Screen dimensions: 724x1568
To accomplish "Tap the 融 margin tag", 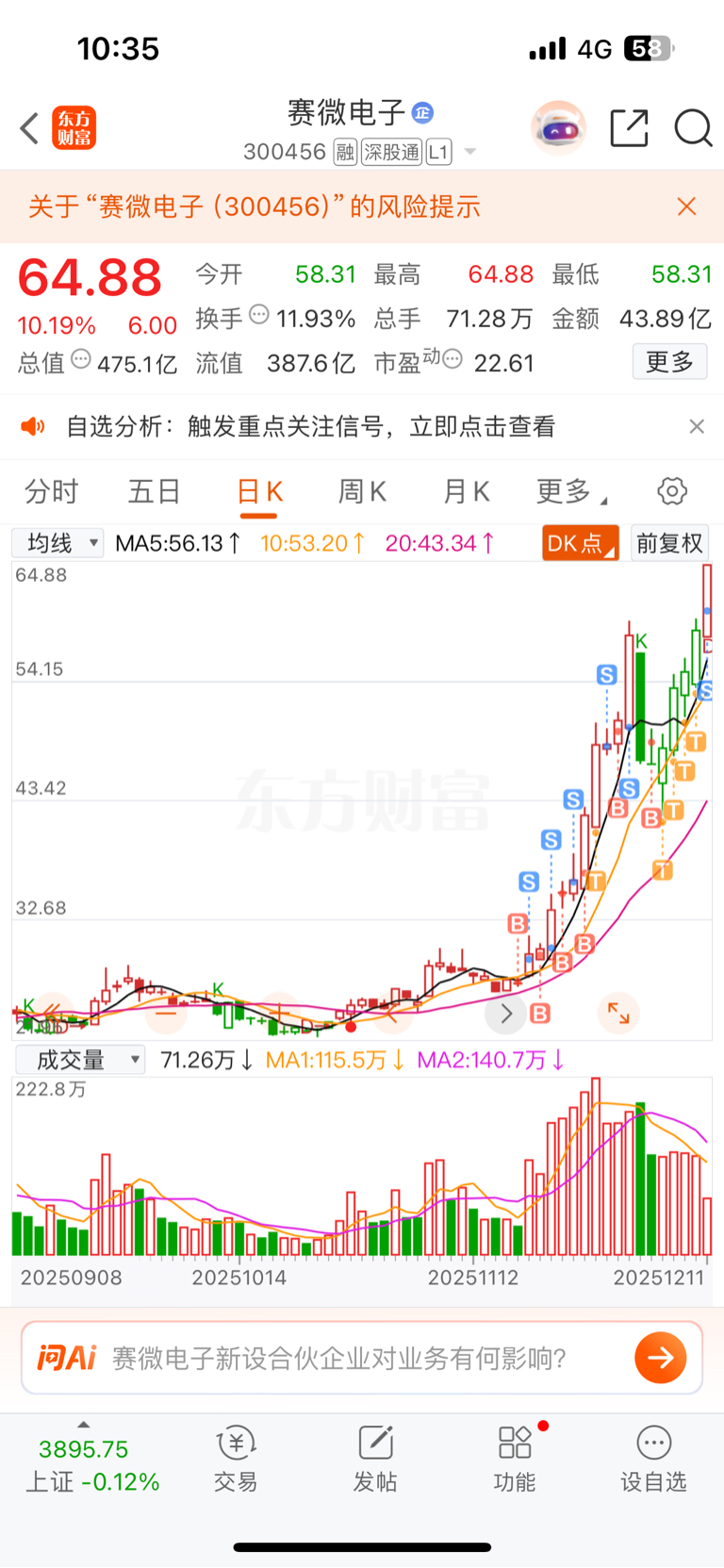I will 345,152.
